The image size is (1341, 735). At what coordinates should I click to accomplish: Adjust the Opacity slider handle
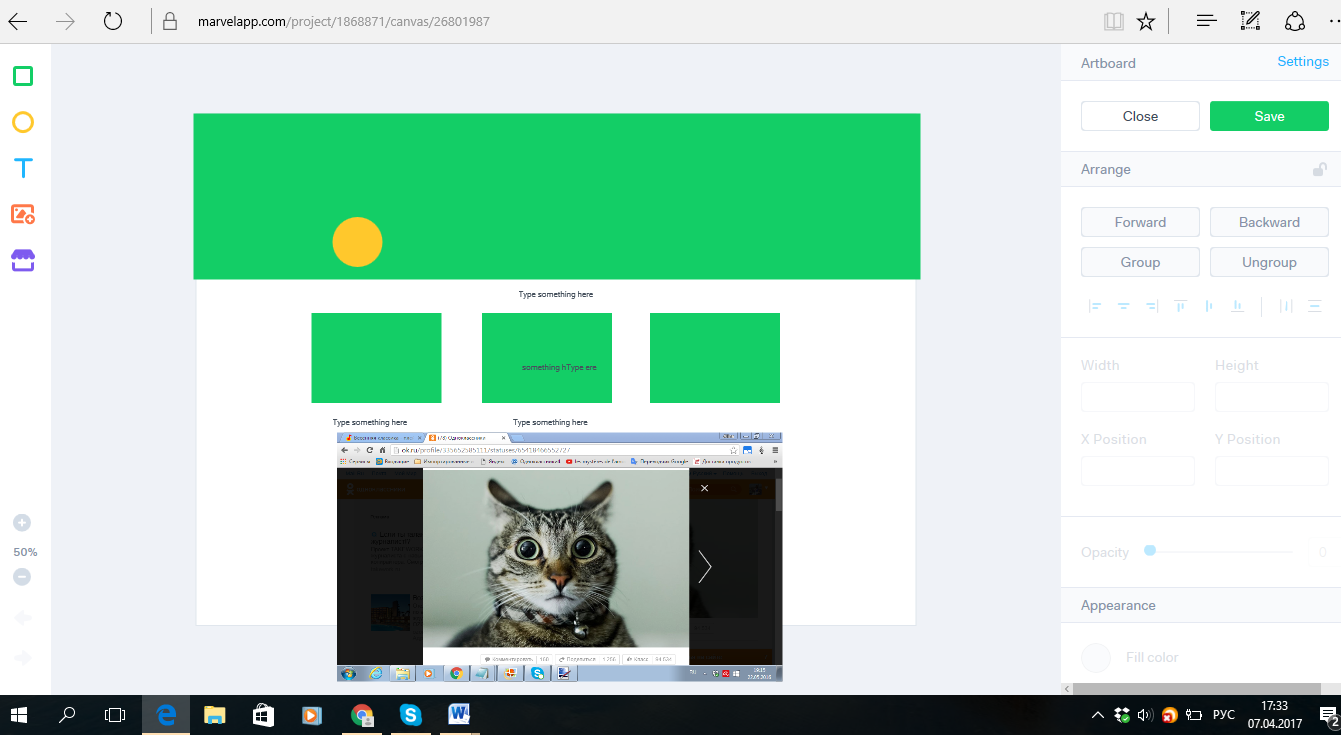coord(1150,551)
